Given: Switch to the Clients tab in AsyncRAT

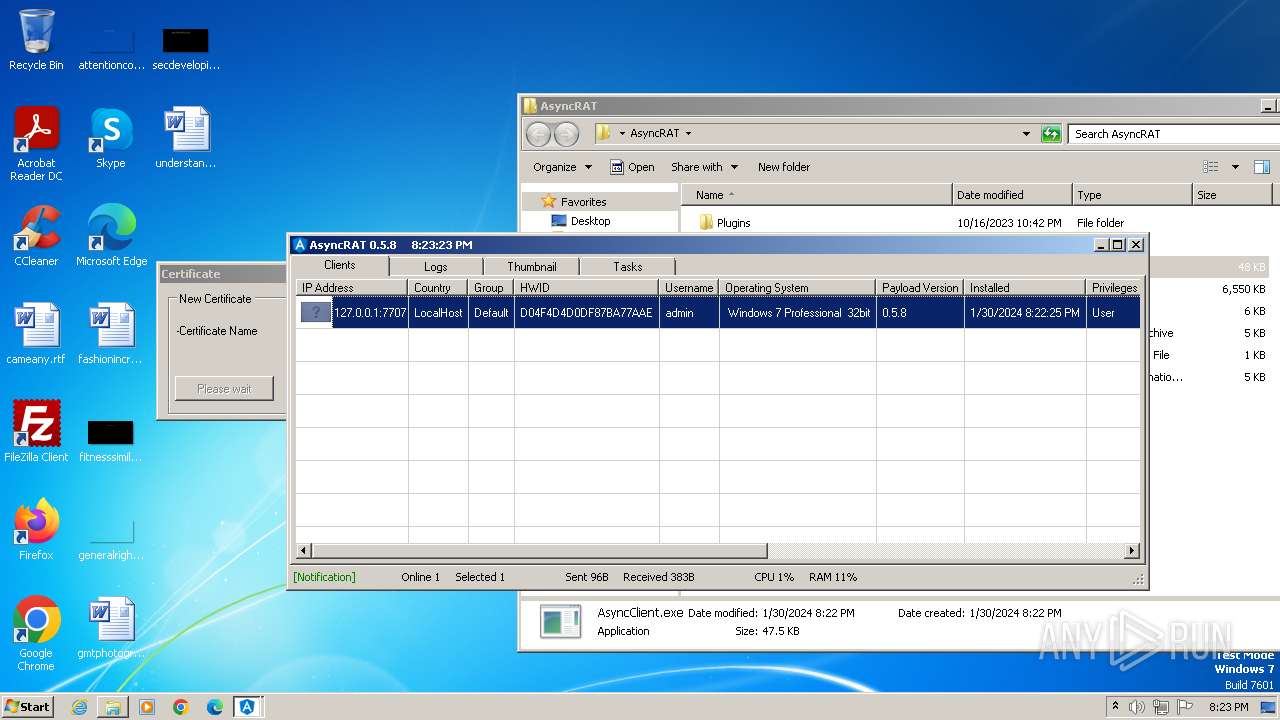Looking at the screenshot, I should point(340,265).
